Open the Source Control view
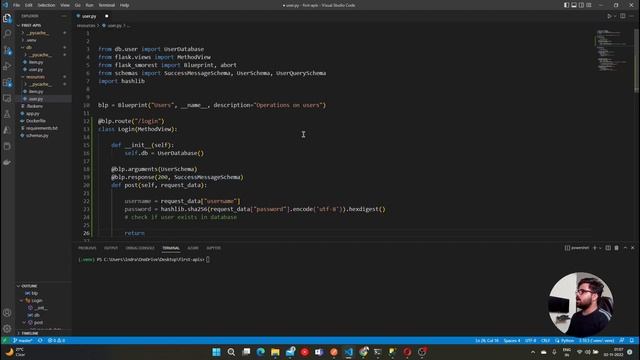This screenshot has height=360, width=640. point(7,50)
